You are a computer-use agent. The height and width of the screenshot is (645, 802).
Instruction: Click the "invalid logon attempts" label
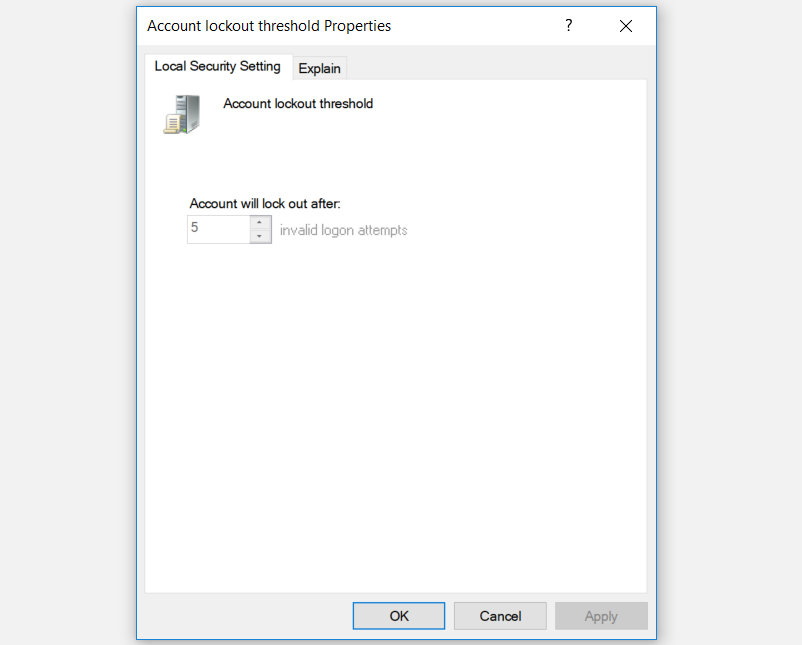point(343,230)
